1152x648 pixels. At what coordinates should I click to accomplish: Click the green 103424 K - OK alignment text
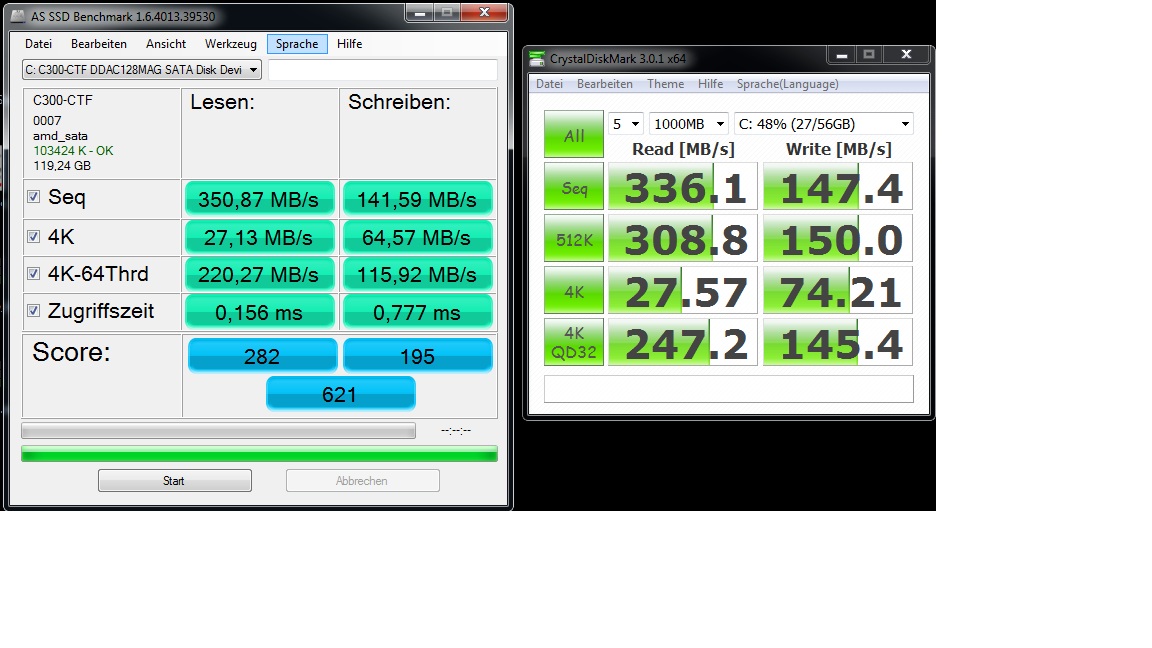73,151
